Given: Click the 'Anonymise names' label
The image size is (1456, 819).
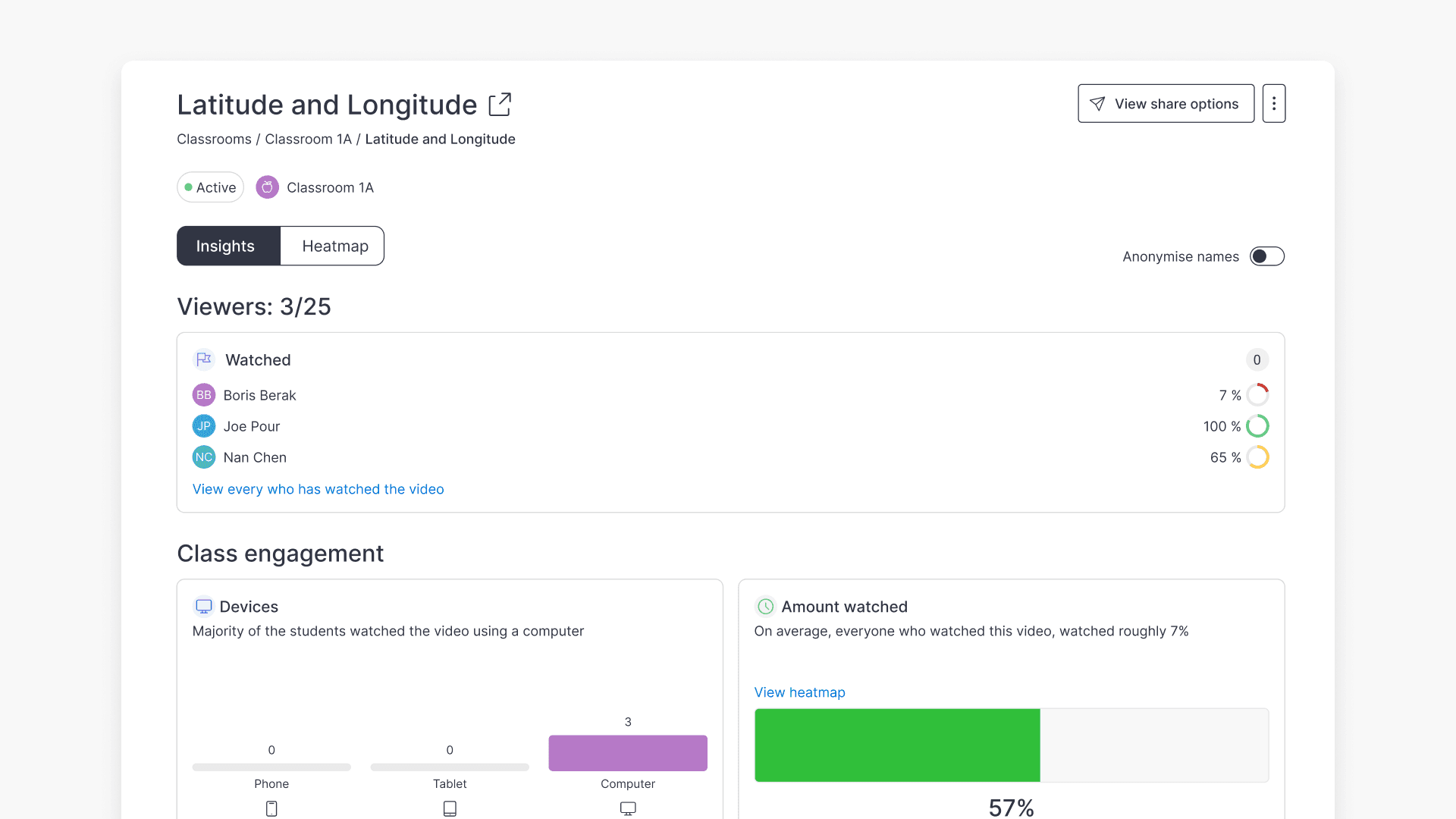Looking at the screenshot, I should [1181, 256].
